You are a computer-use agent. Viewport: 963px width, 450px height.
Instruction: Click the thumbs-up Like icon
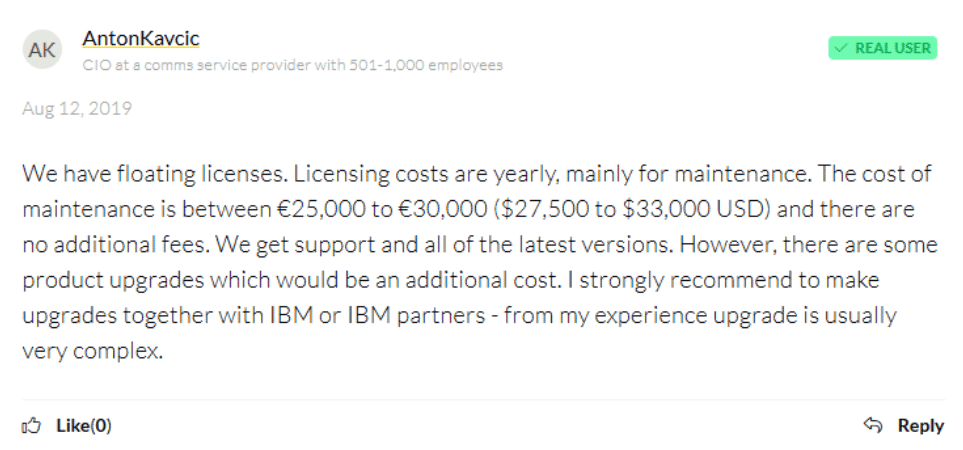pos(31,425)
